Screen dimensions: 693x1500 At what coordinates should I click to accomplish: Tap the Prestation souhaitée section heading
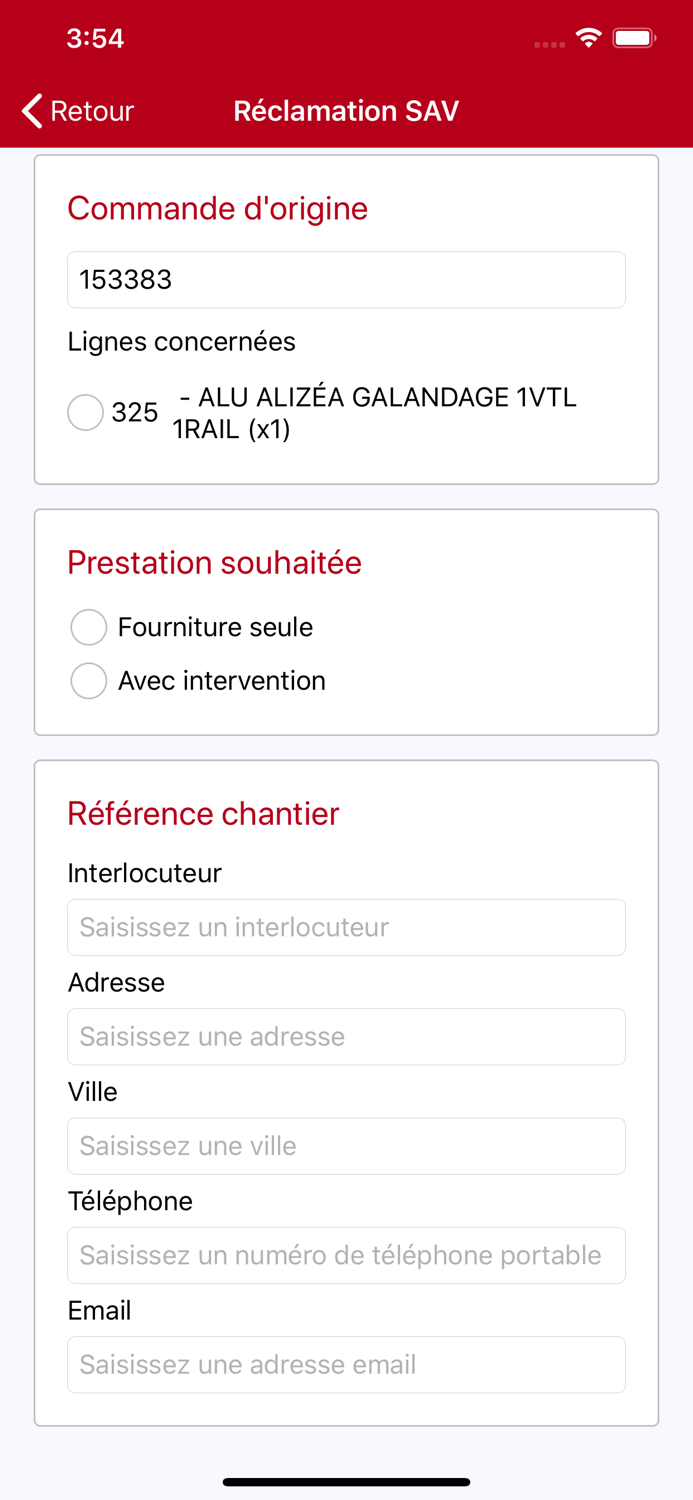click(214, 563)
